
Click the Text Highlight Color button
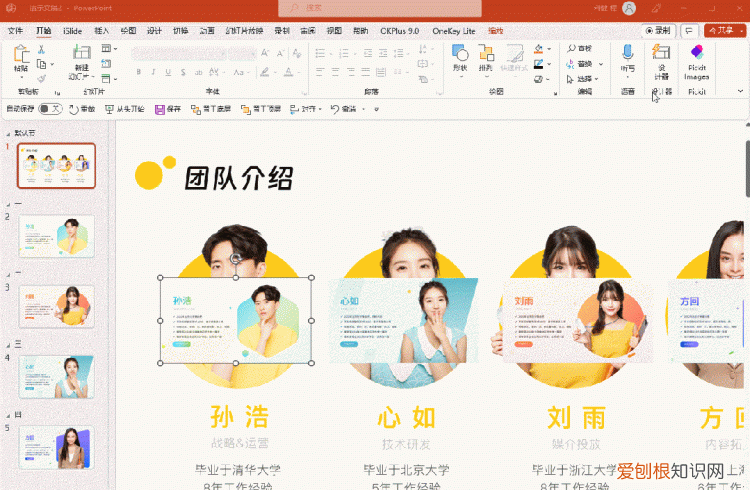(x=264, y=72)
